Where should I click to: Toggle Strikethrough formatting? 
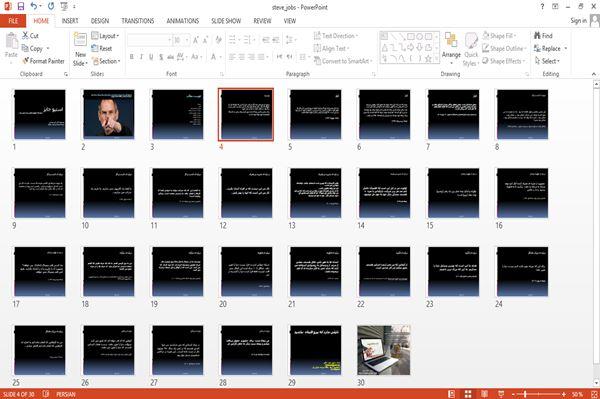171,57
